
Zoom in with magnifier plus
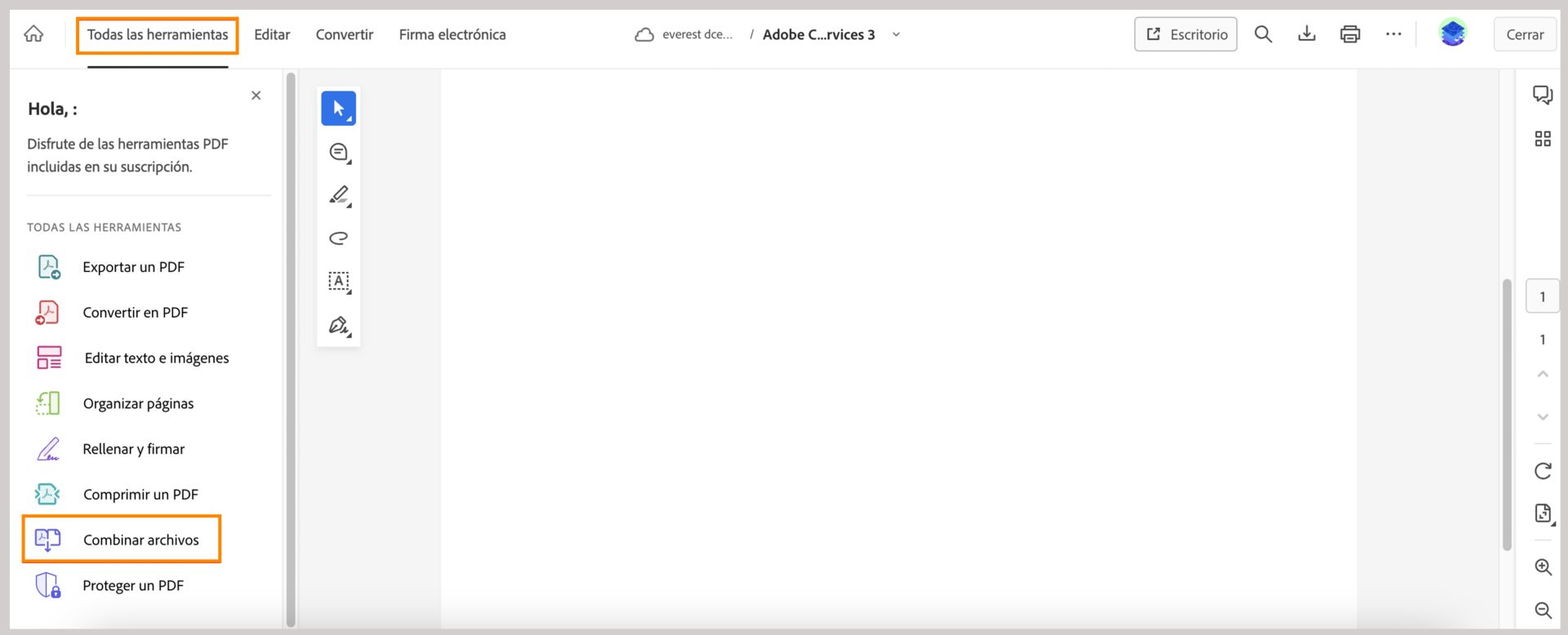pos(1543,567)
